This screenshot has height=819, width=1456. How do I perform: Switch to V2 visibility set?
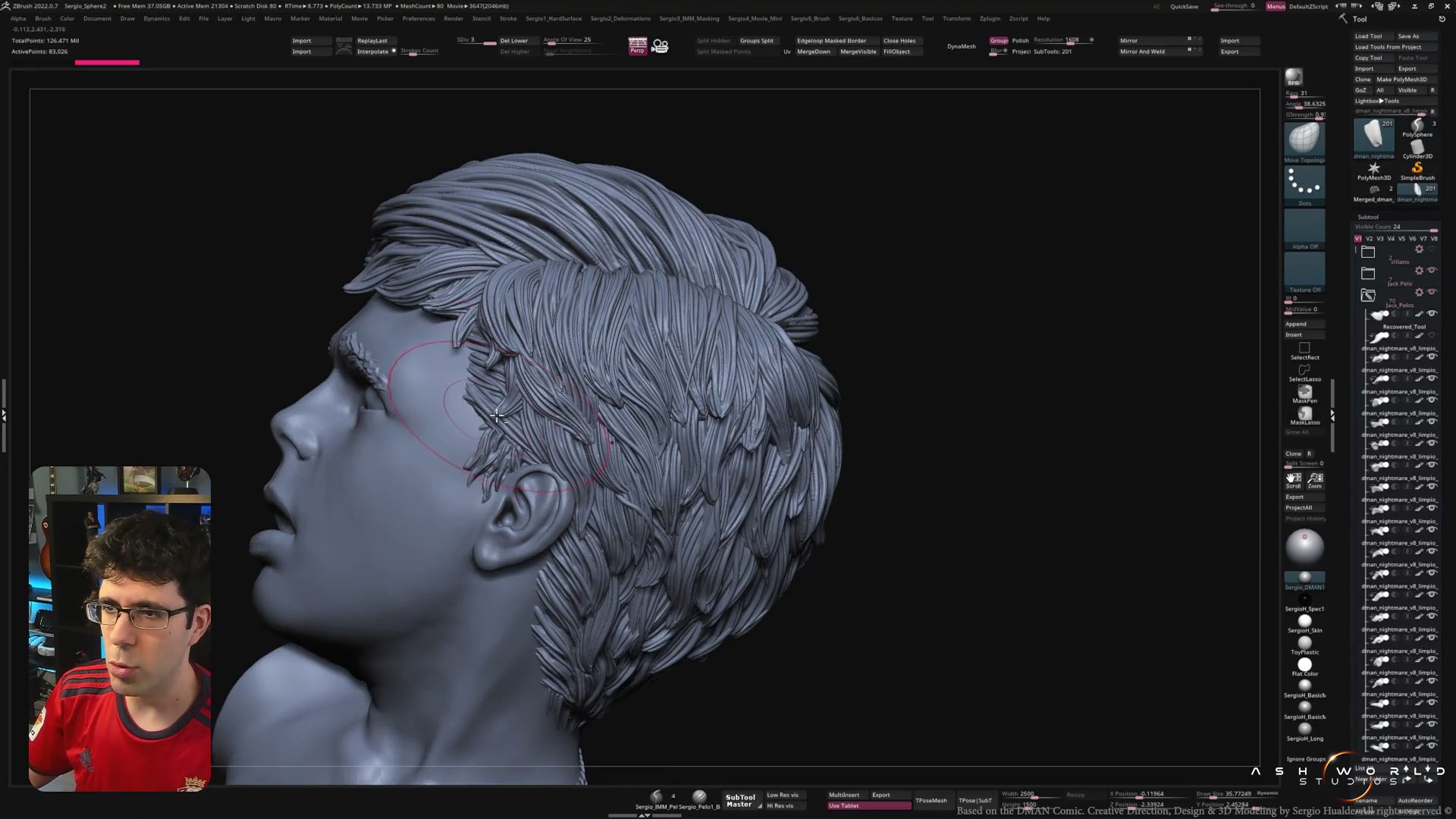(x=1369, y=239)
